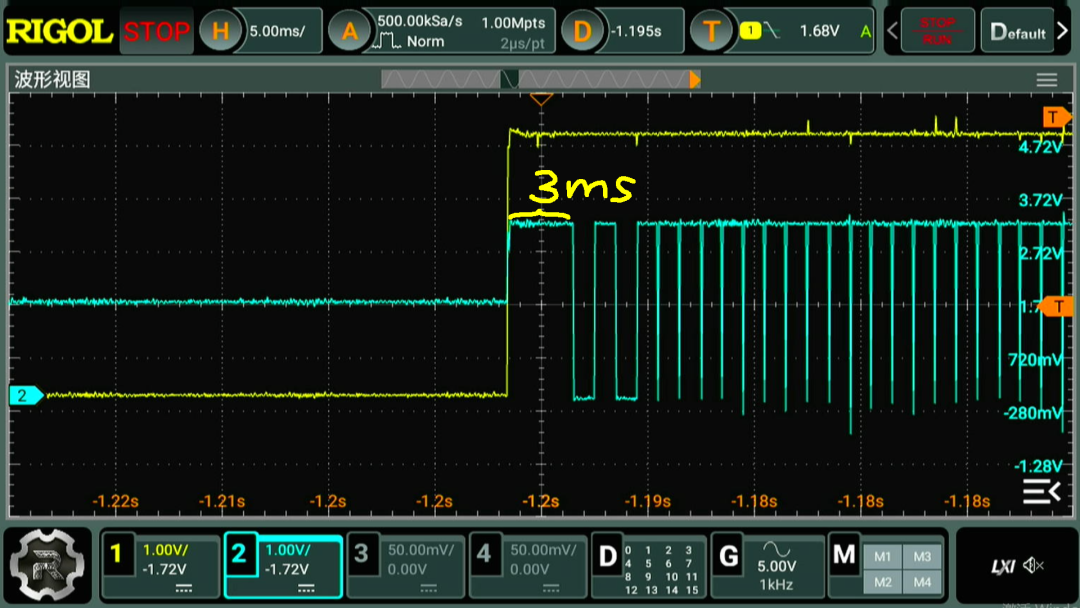The image size is (1080, 608).
Task: Click the 波形视图 waveform view title
Action: [52, 79]
